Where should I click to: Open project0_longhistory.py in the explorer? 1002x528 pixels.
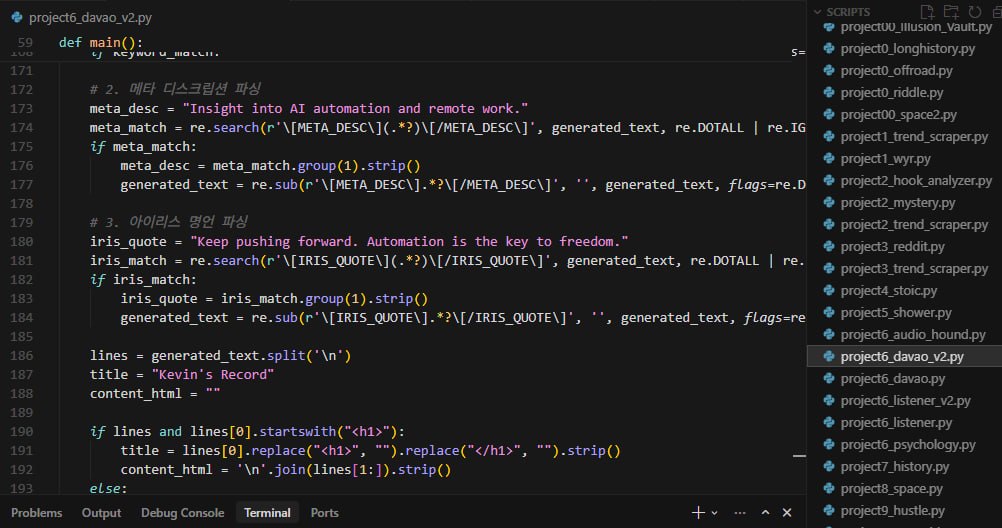pyautogui.click(x=907, y=49)
